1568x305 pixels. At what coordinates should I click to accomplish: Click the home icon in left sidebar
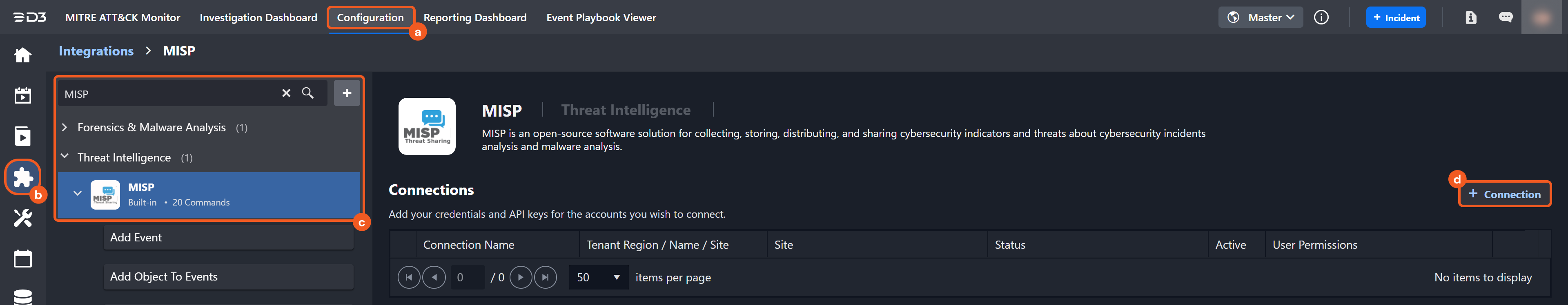click(22, 55)
